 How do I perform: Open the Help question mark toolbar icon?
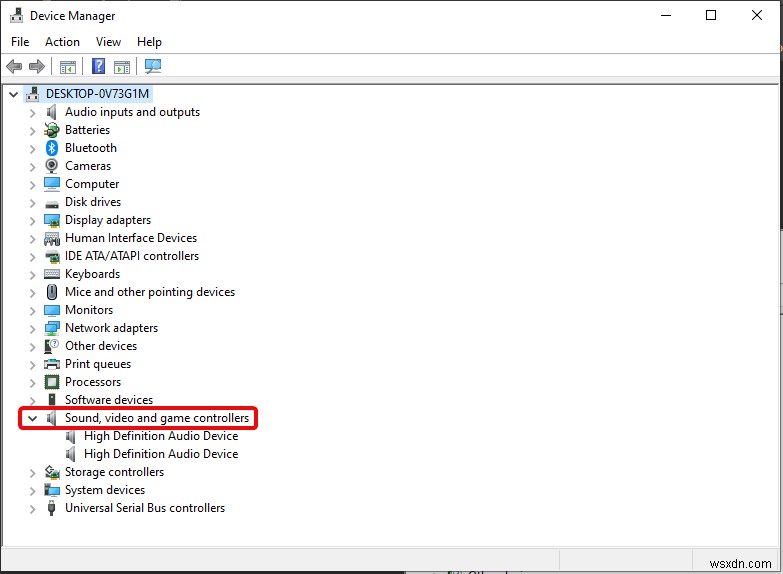click(x=98, y=66)
